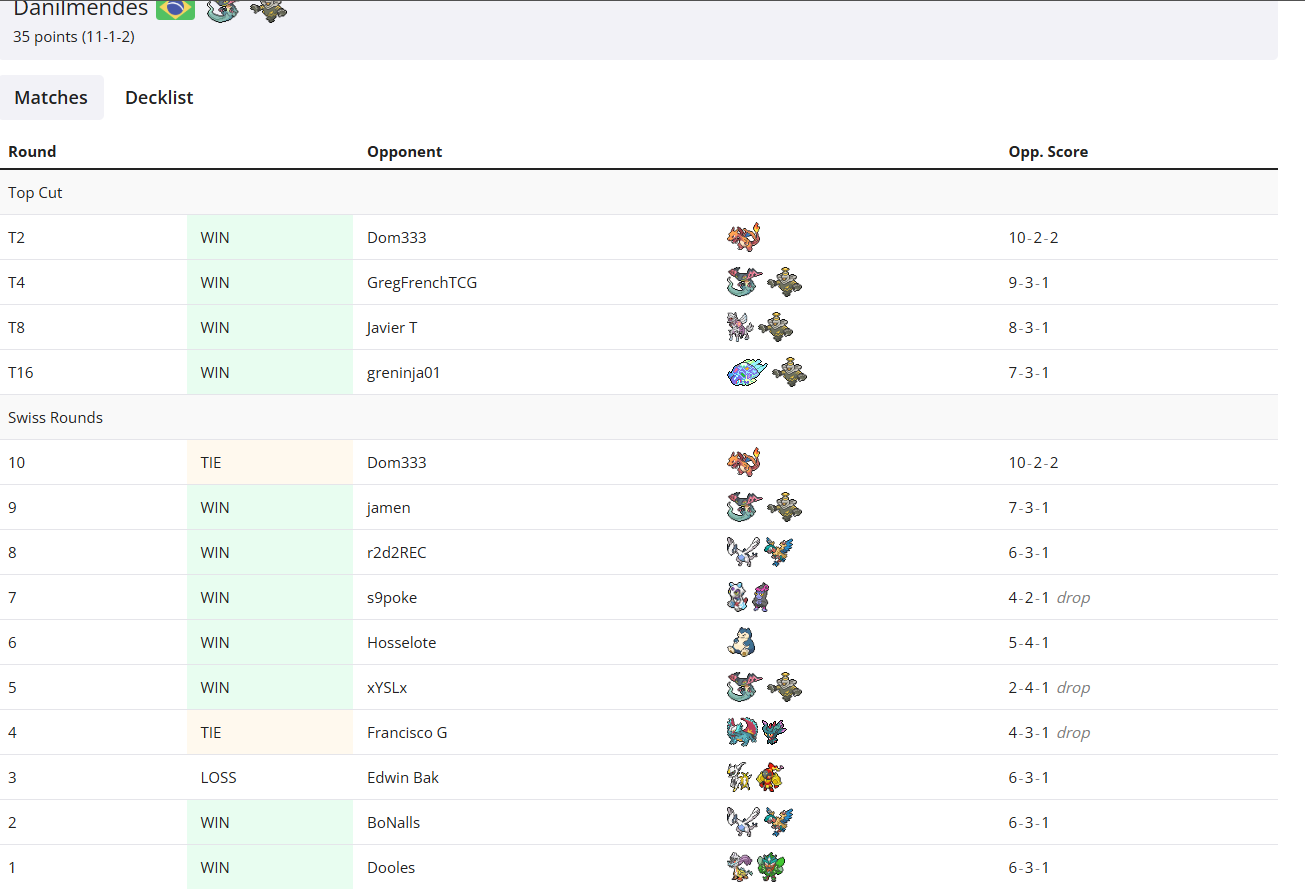This screenshot has width=1305, height=889.
Task: Click first deck icon in Javier T row
Action: click(x=739, y=327)
